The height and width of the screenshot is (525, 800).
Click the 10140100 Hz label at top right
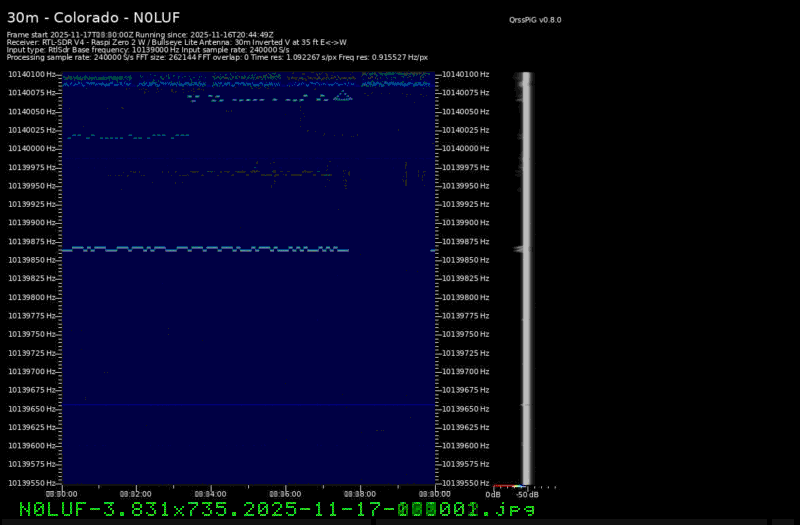(465, 74)
